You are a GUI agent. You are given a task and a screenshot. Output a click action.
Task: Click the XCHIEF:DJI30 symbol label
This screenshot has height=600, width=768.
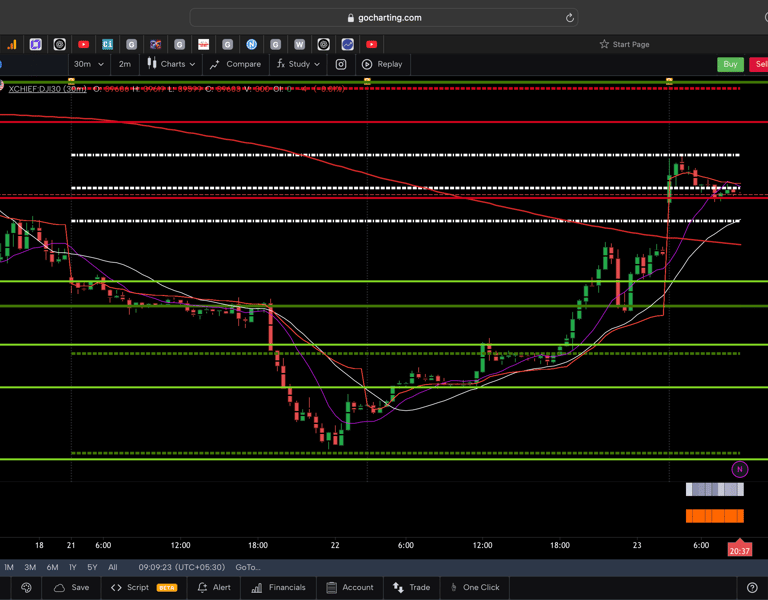coord(48,89)
